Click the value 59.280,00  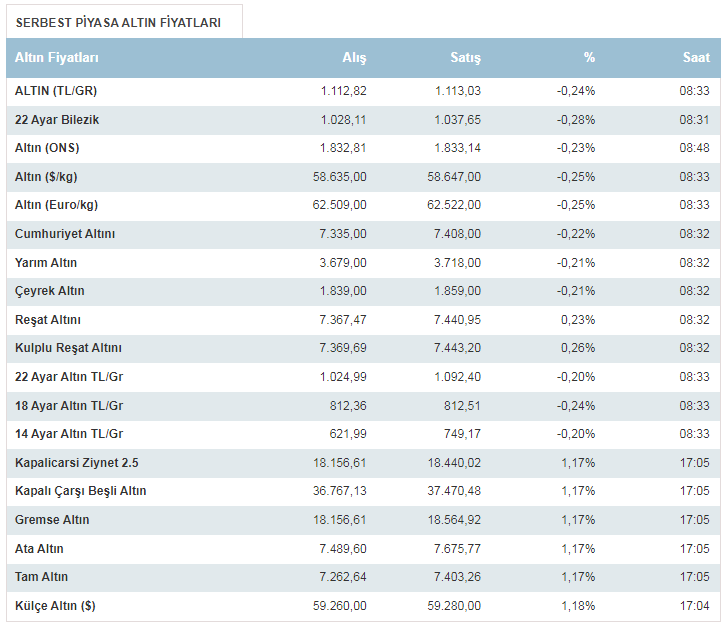[x=454, y=606]
